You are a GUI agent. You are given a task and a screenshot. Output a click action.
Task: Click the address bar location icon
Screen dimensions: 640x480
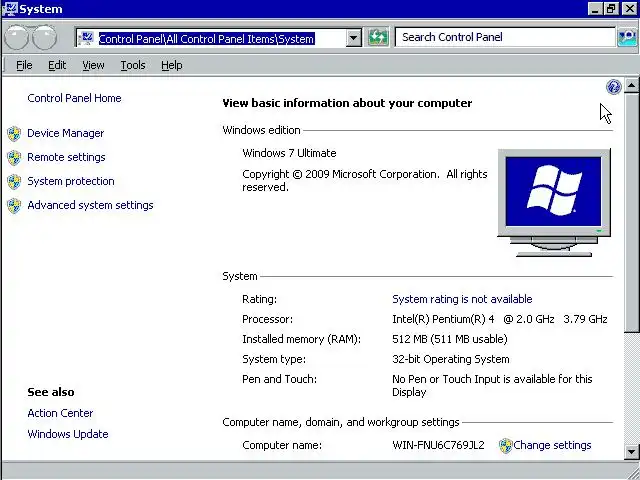[86, 38]
